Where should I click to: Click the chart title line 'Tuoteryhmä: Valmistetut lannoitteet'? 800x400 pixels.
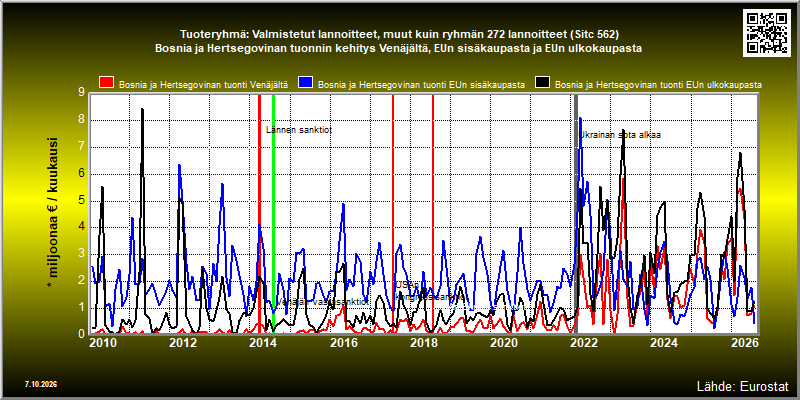[x=399, y=35]
